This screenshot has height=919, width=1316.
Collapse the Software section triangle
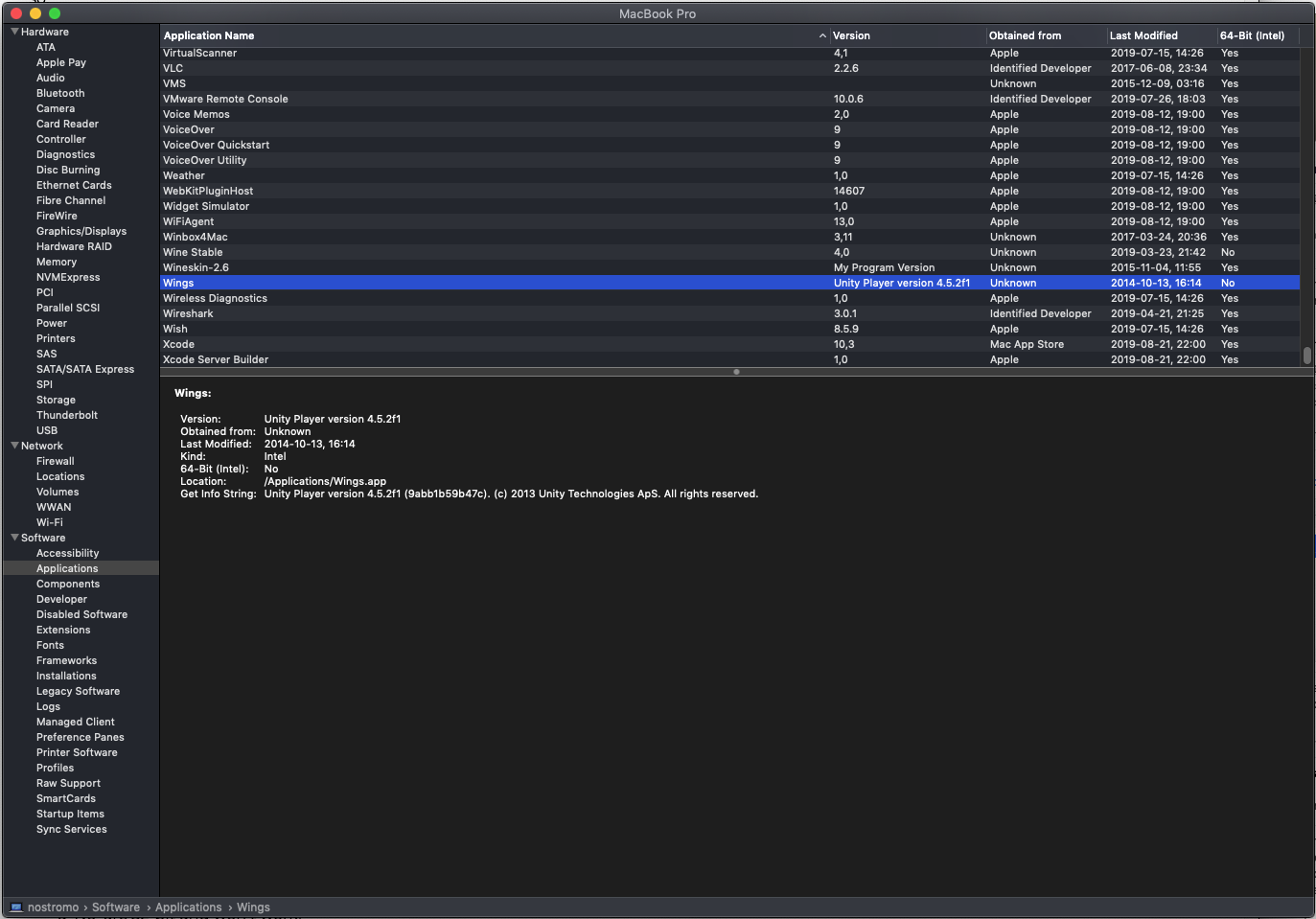click(14, 538)
